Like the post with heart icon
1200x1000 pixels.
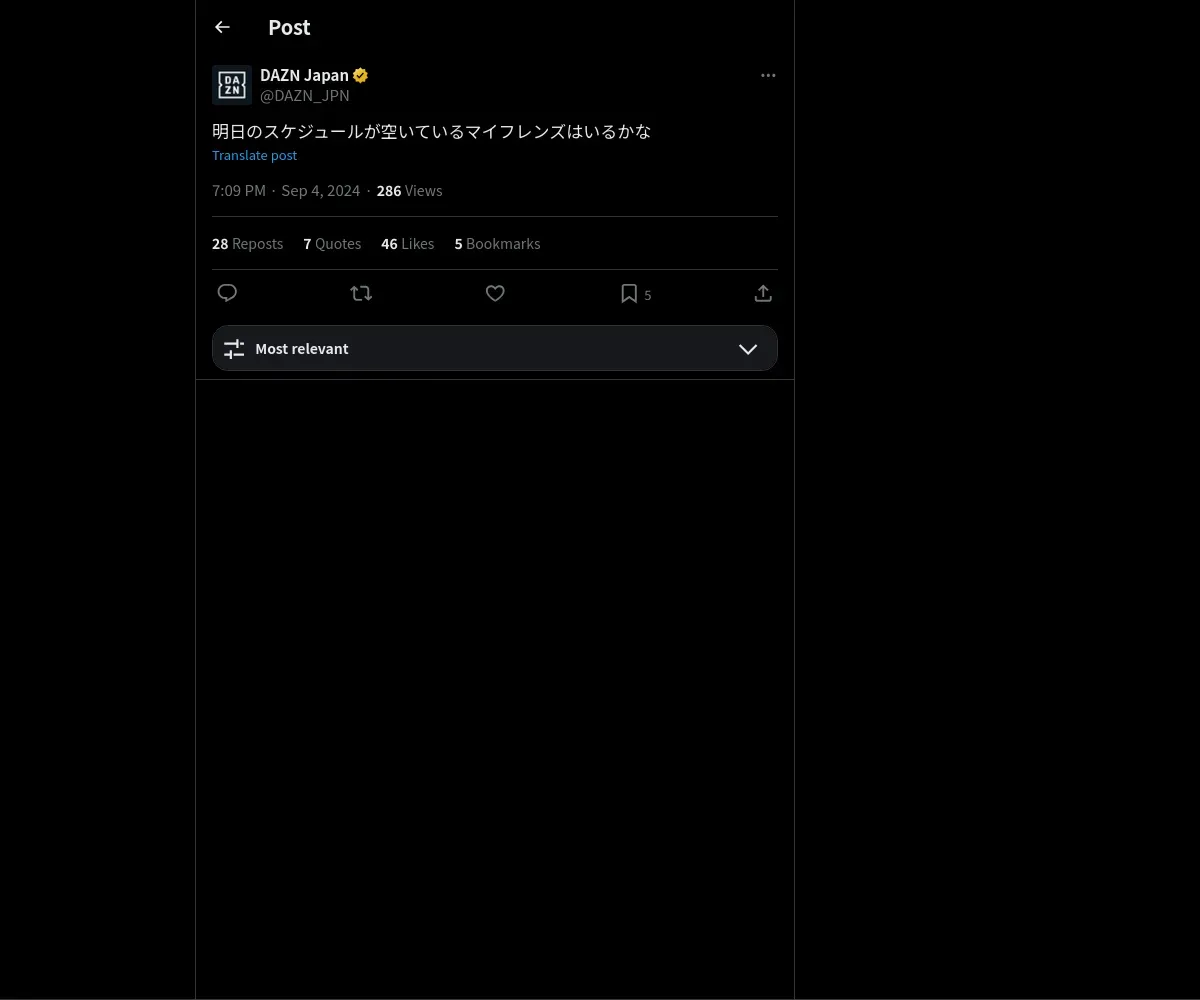pyautogui.click(x=495, y=293)
